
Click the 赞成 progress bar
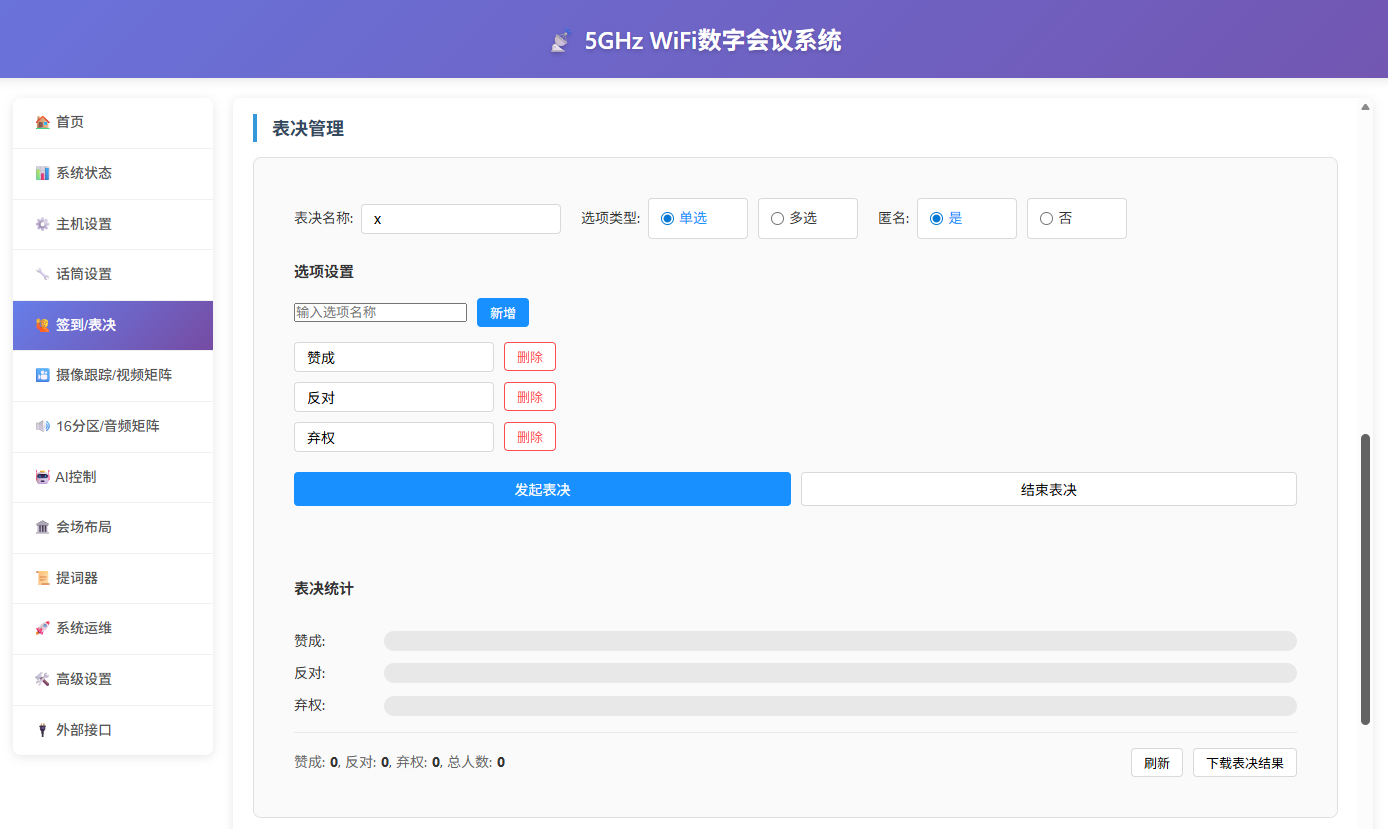point(840,641)
